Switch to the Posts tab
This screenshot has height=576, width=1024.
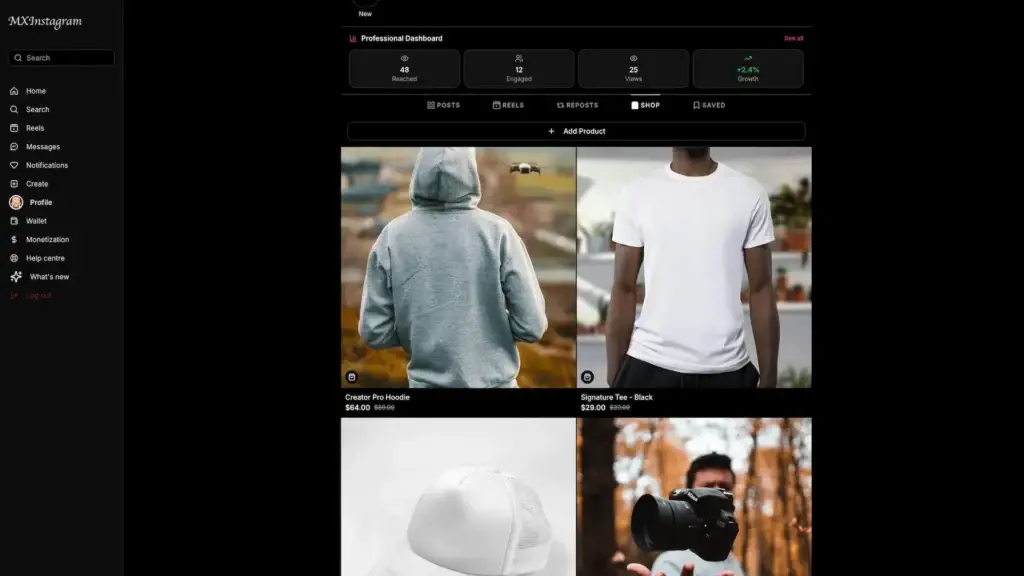point(443,105)
